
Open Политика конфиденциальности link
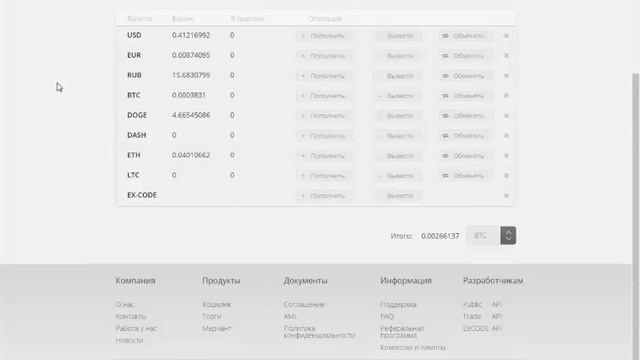click(319, 332)
